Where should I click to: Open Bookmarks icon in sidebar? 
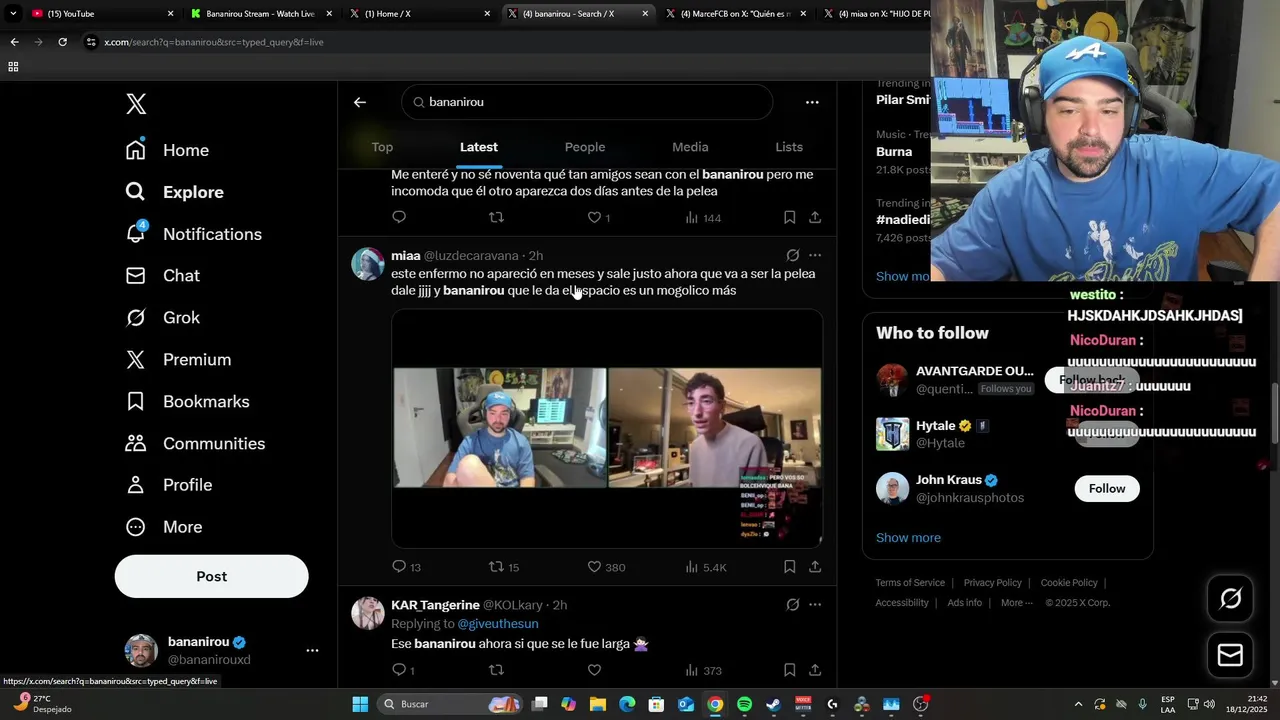(136, 401)
